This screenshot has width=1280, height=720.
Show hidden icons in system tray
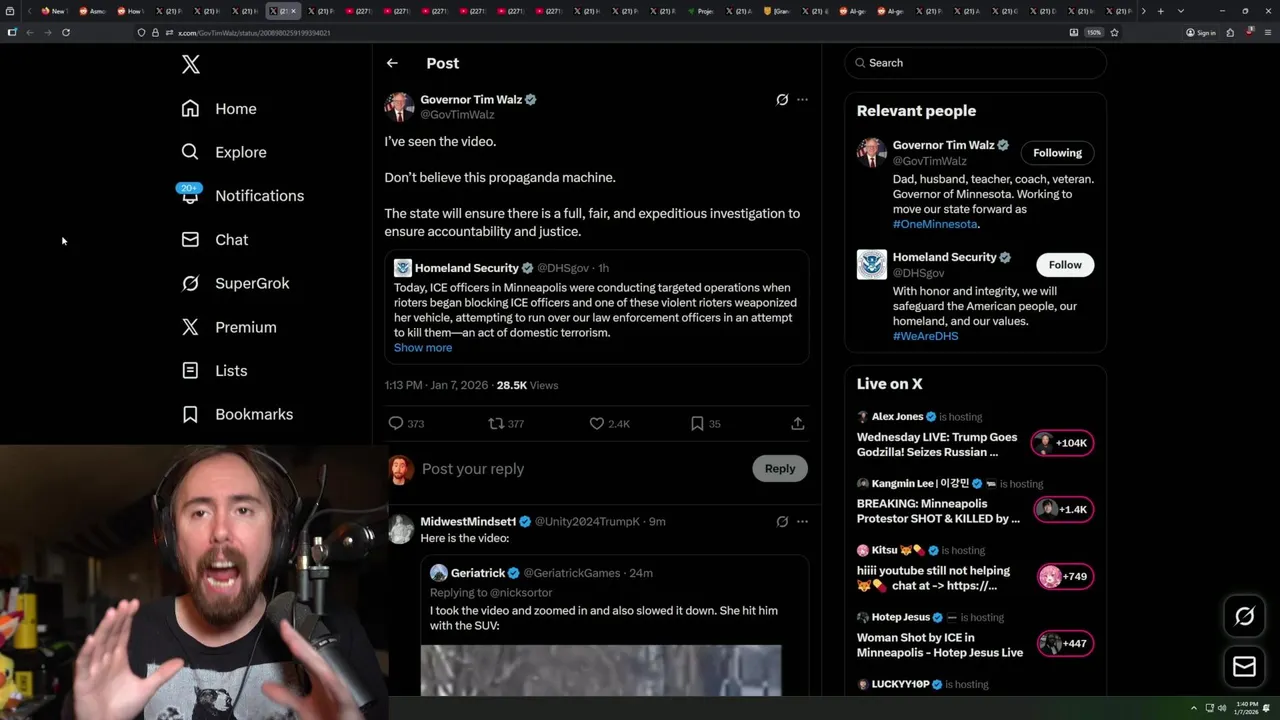pos(1194,708)
